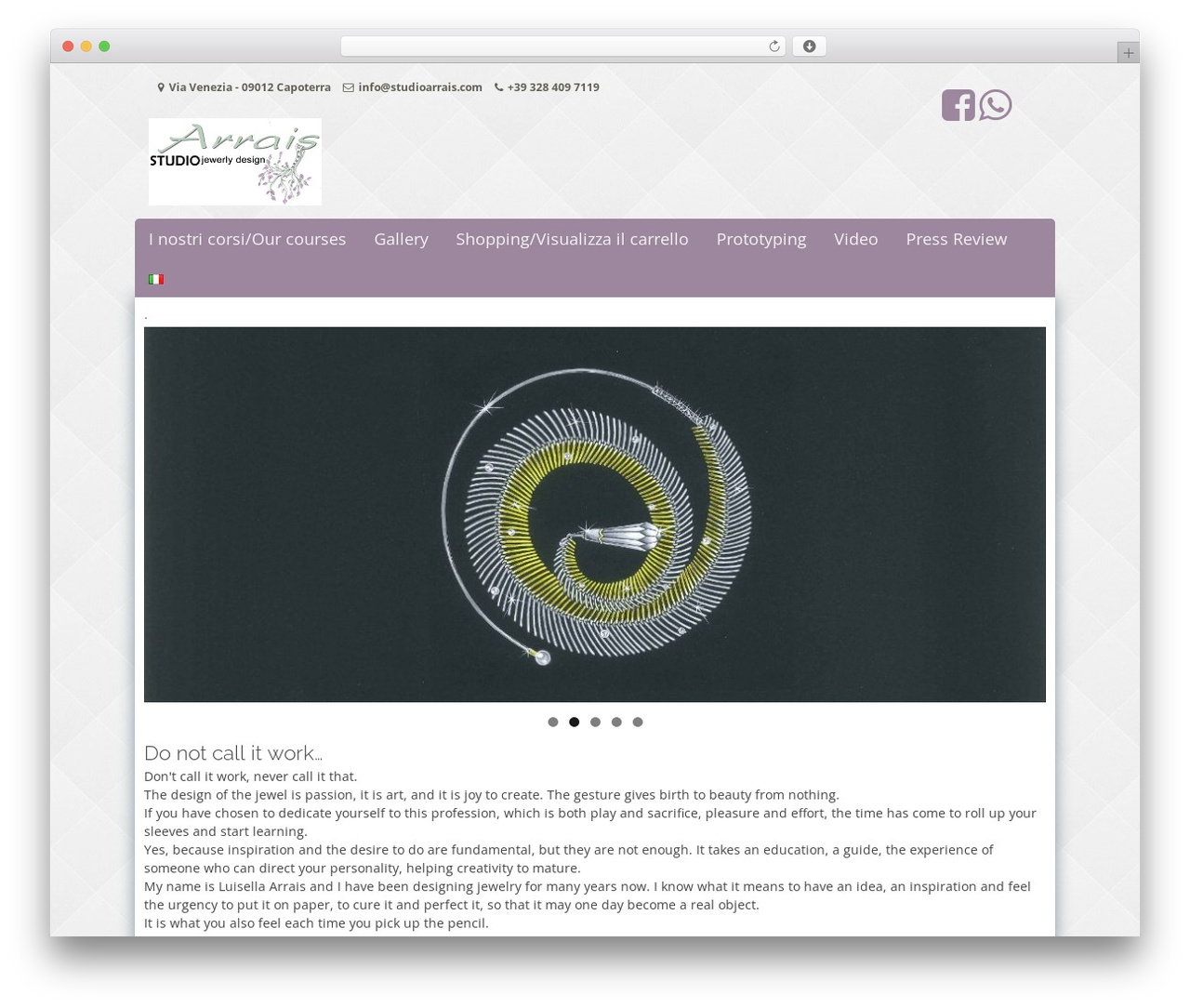This screenshot has width=1190, height=1008.
Task: Click the phone handset icon
Action: click(498, 87)
